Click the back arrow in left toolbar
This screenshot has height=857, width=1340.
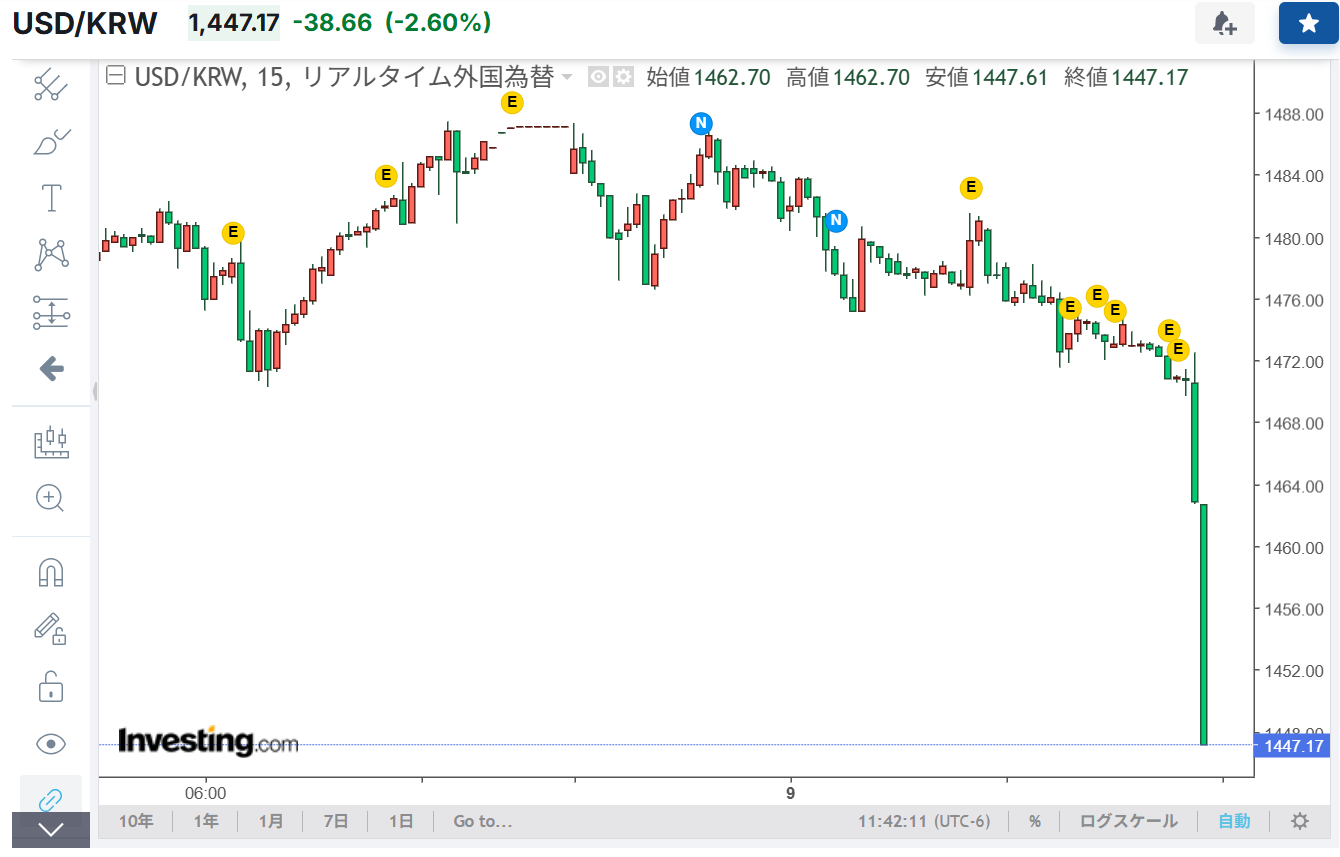click(50, 369)
